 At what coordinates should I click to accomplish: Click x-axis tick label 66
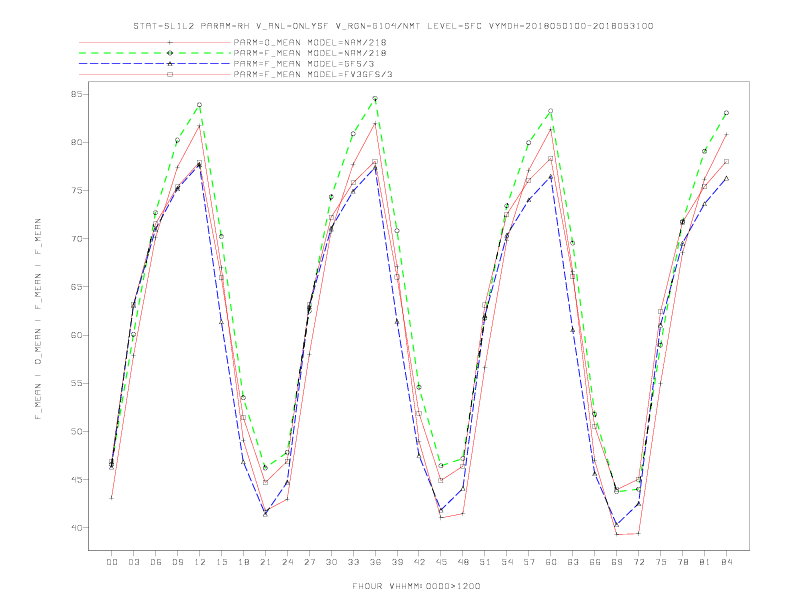click(x=595, y=562)
